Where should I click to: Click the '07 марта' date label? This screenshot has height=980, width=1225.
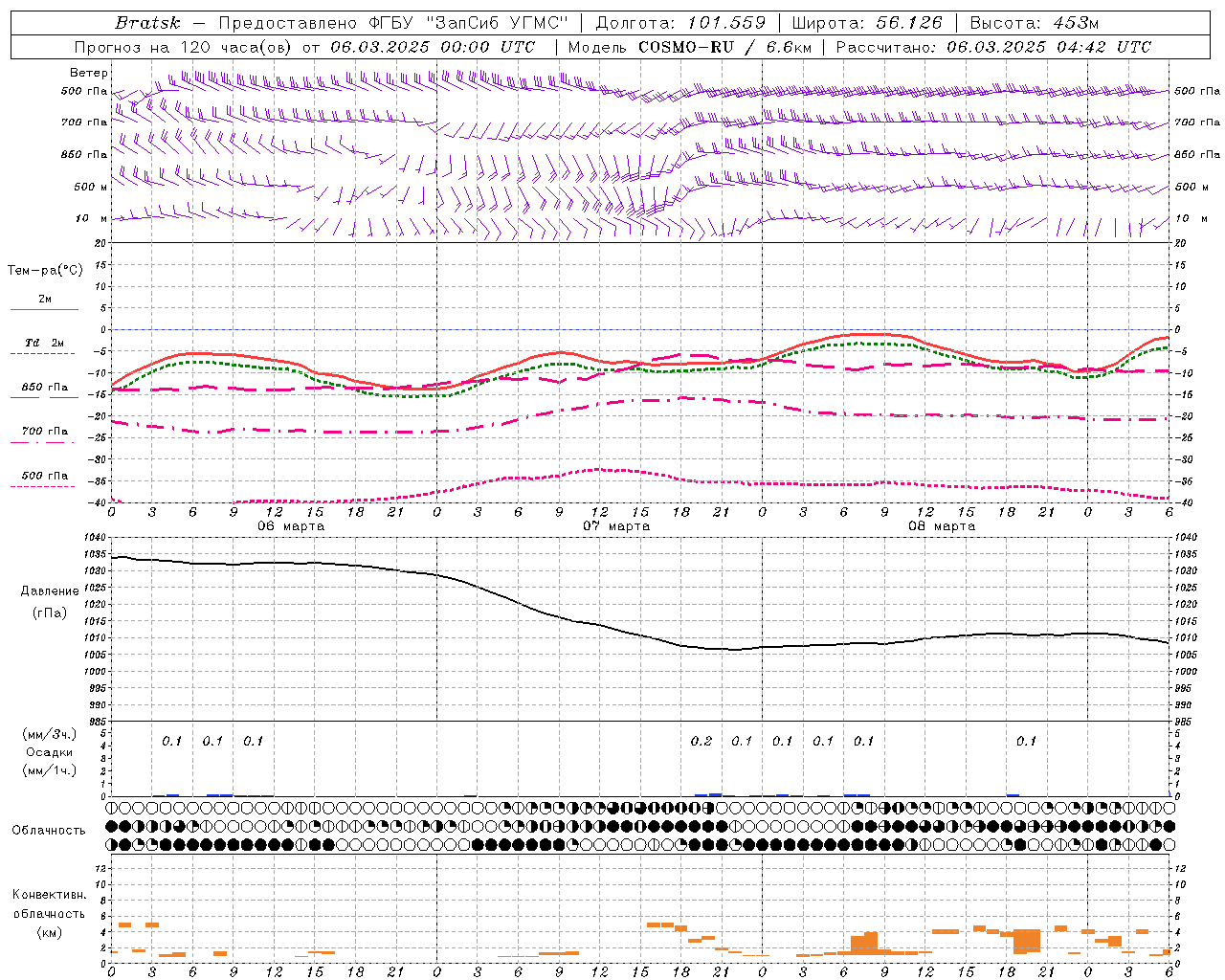616,525
